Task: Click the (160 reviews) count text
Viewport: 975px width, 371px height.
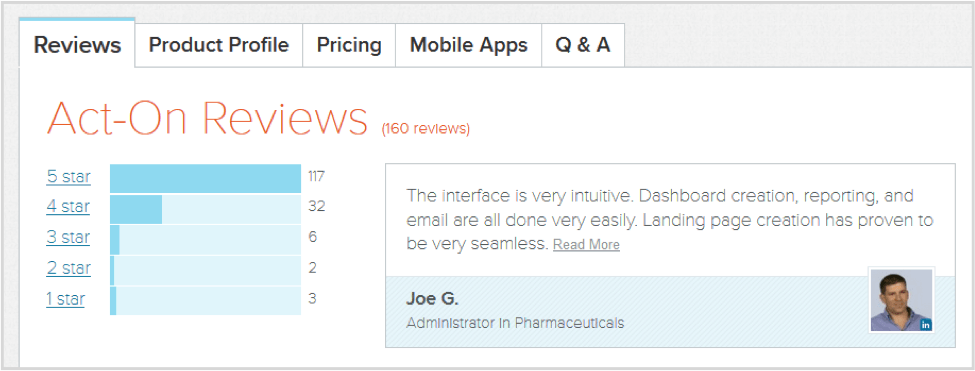Action: click(x=426, y=129)
